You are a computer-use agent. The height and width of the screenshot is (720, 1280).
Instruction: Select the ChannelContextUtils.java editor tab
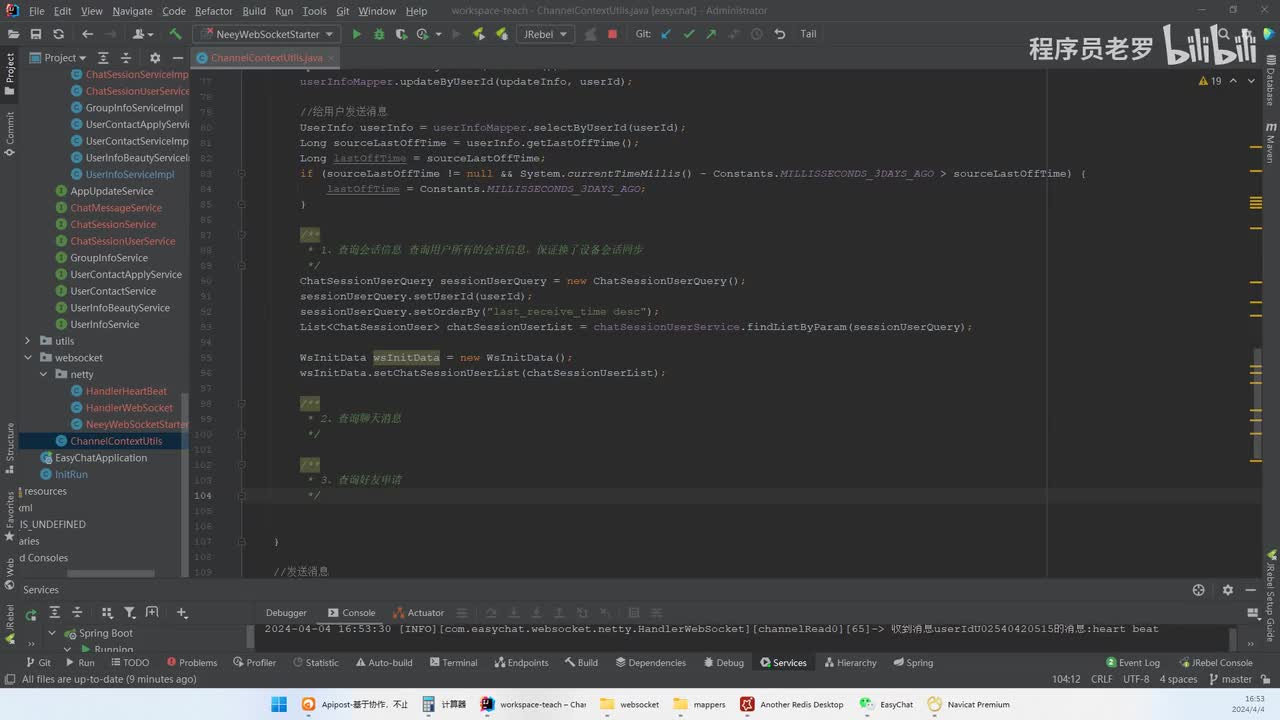[266, 58]
